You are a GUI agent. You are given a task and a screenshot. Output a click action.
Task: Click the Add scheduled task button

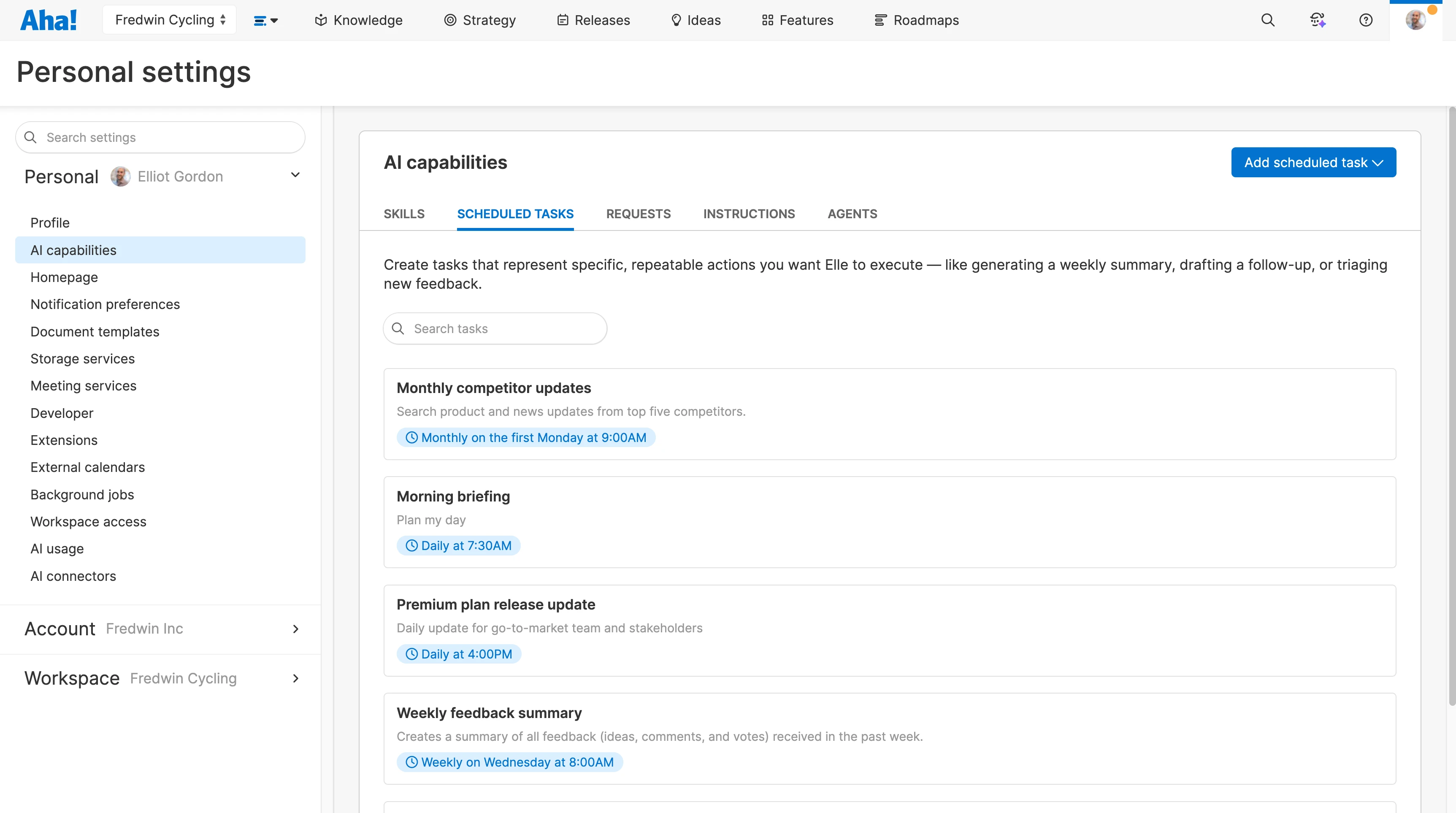pyautogui.click(x=1313, y=162)
